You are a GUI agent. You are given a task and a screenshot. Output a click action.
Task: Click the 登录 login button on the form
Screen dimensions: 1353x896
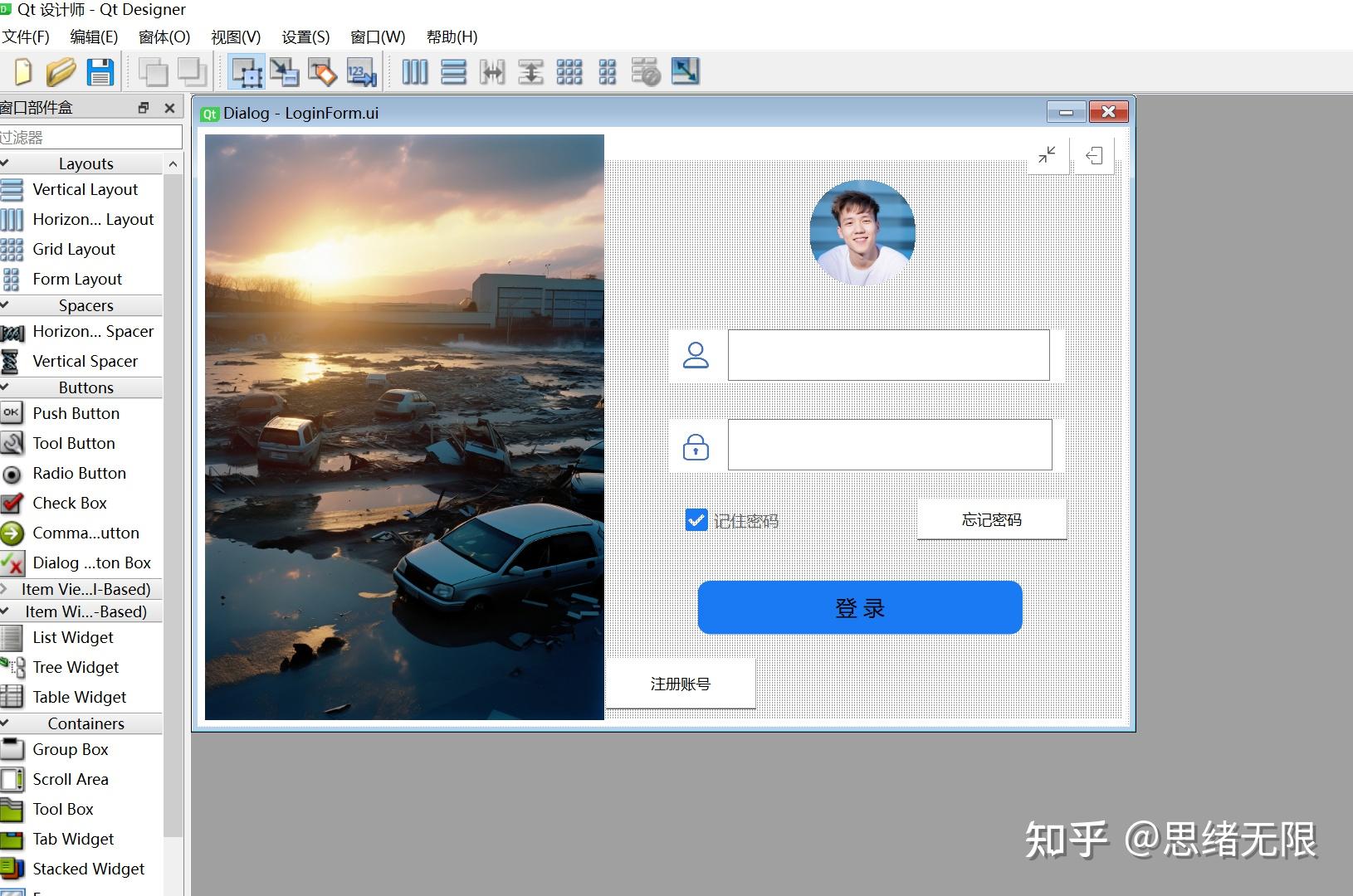(859, 607)
